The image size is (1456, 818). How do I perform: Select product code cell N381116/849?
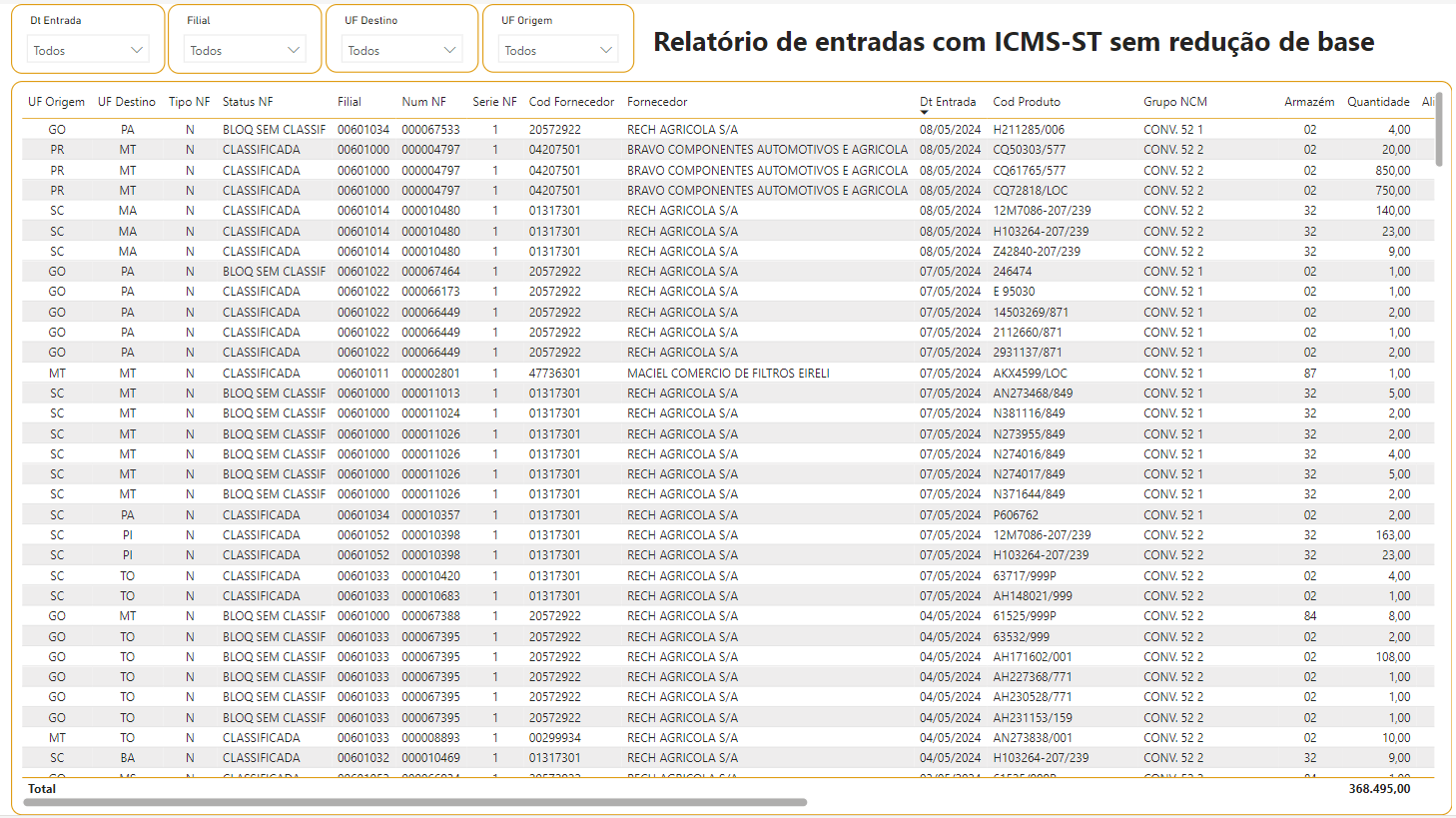pyautogui.click(x=1029, y=413)
